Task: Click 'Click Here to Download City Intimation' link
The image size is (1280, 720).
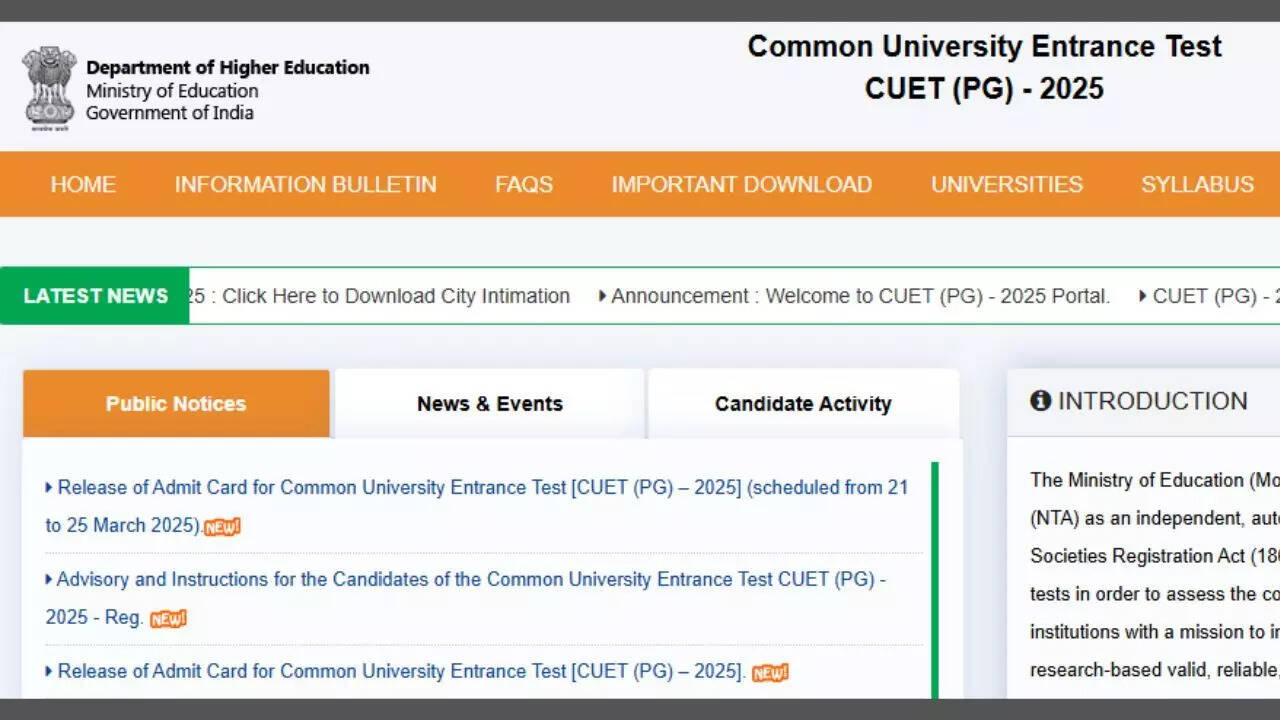Action: tap(396, 296)
